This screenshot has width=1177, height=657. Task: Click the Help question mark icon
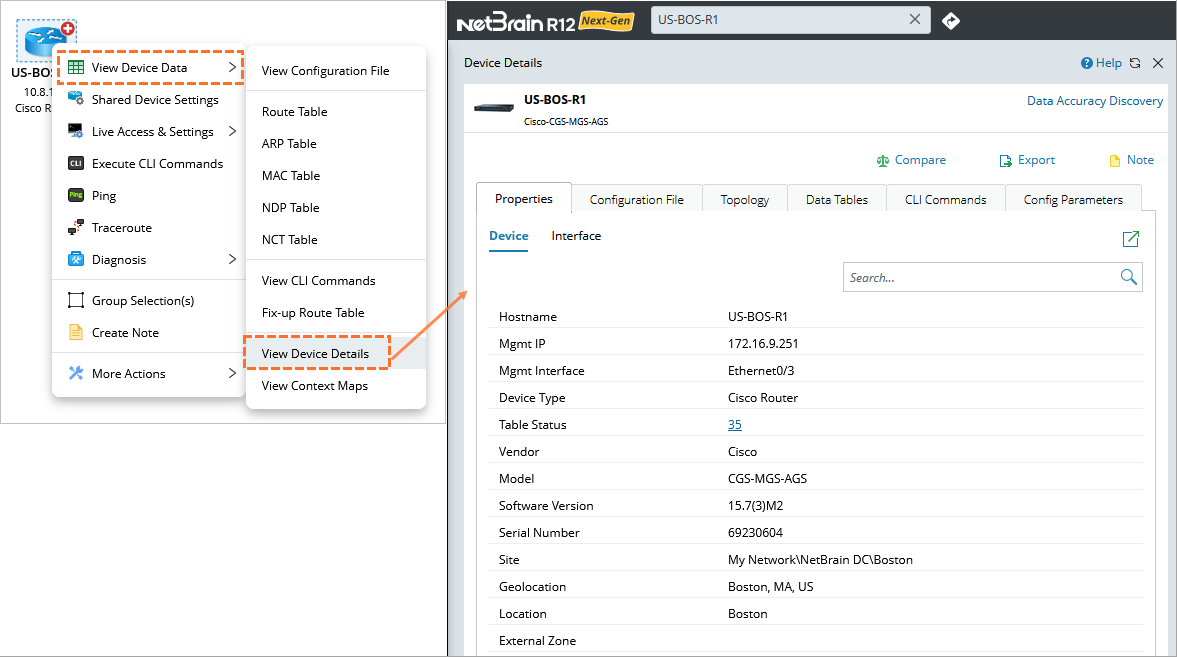point(1086,63)
